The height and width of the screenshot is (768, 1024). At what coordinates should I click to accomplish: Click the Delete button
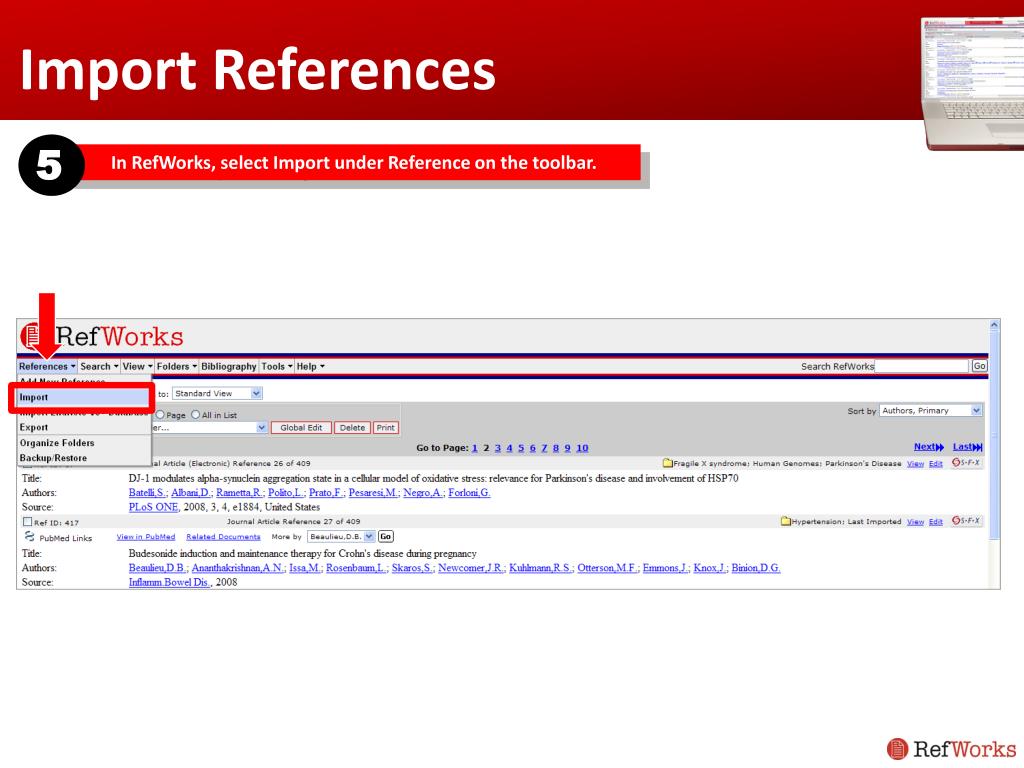[x=352, y=428]
